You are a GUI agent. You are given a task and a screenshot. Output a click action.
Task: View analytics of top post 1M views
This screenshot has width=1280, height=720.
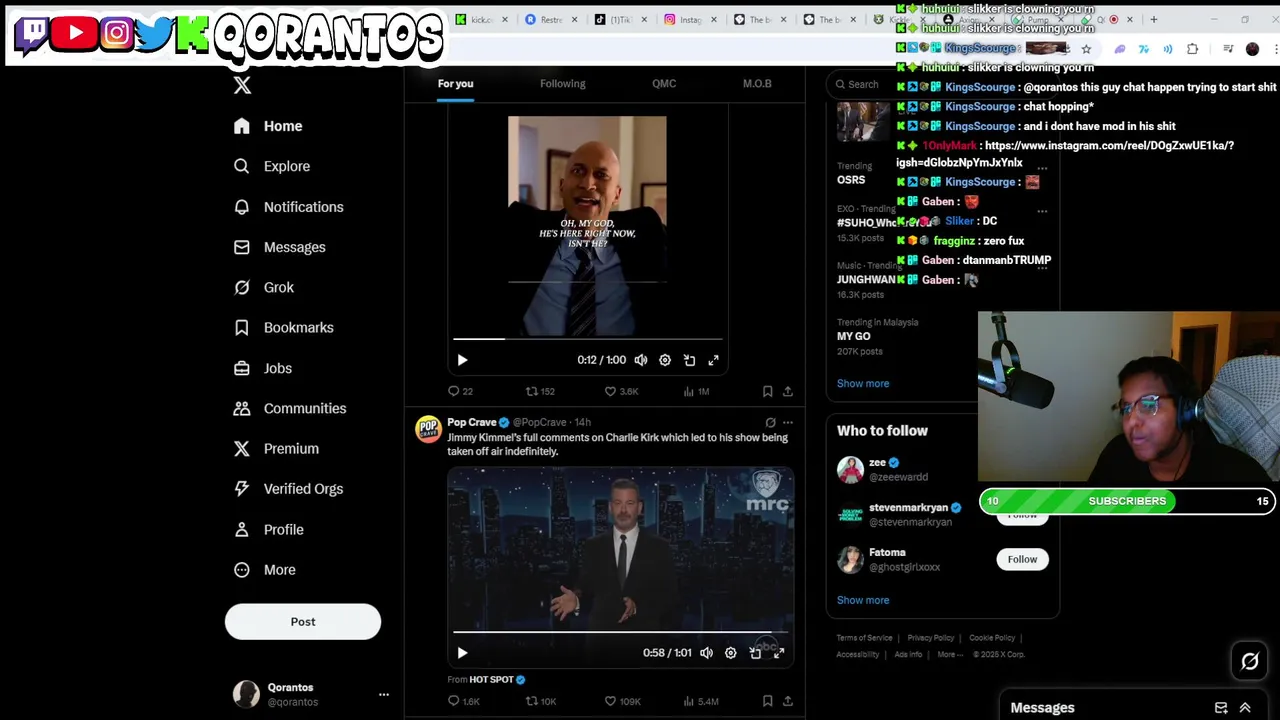pyautogui.click(x=696, y=391)
